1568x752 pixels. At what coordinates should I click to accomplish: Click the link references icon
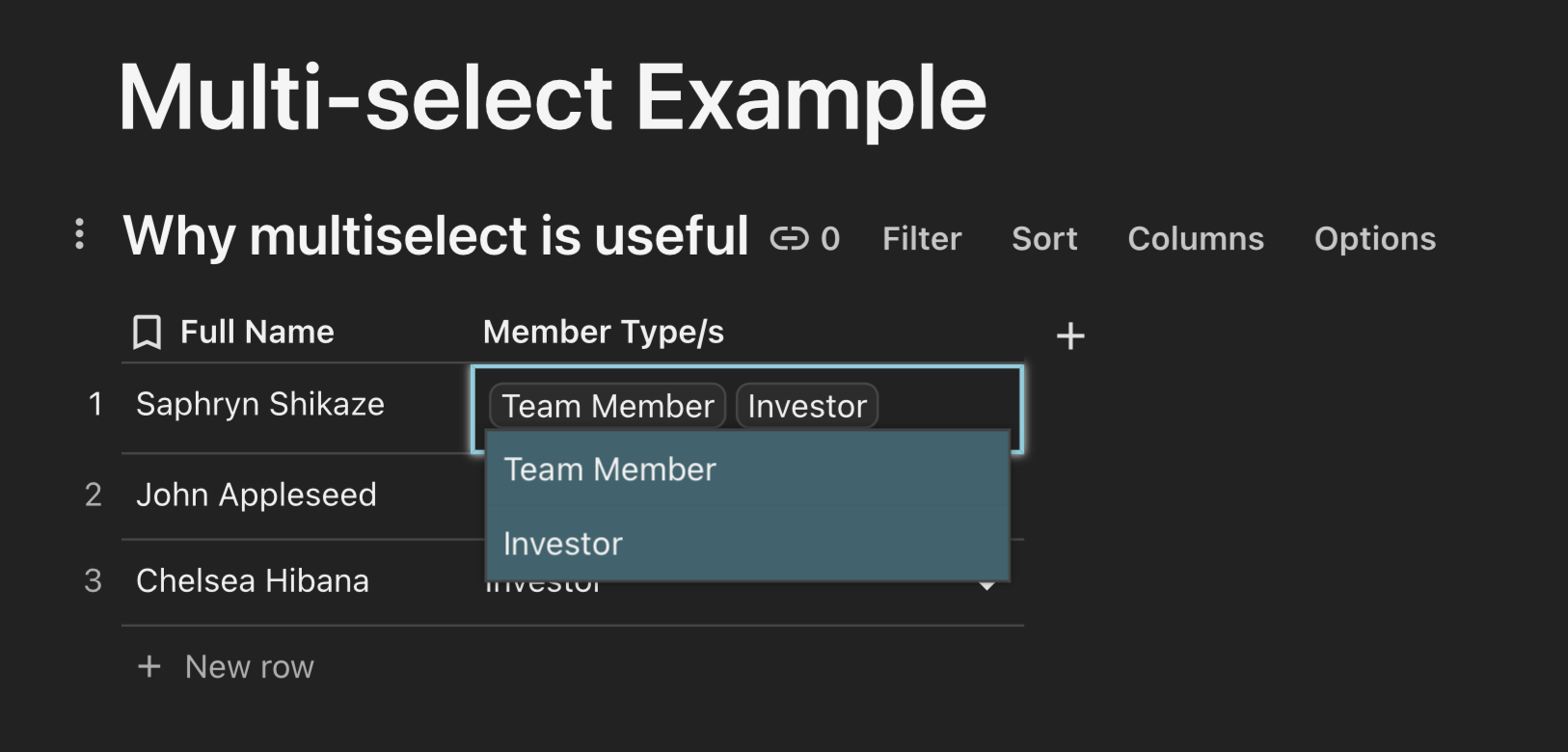click(789, 238)
